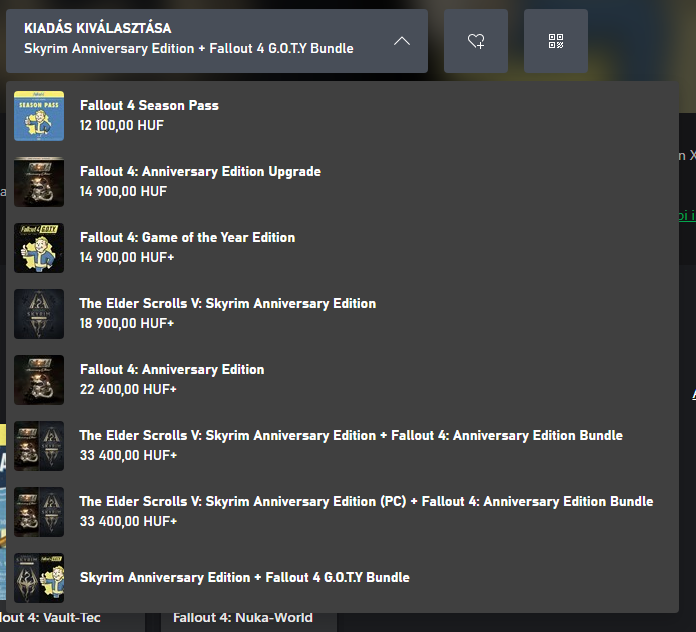
Task: Collapse the edition selector chevron
Action: point(401,41)
